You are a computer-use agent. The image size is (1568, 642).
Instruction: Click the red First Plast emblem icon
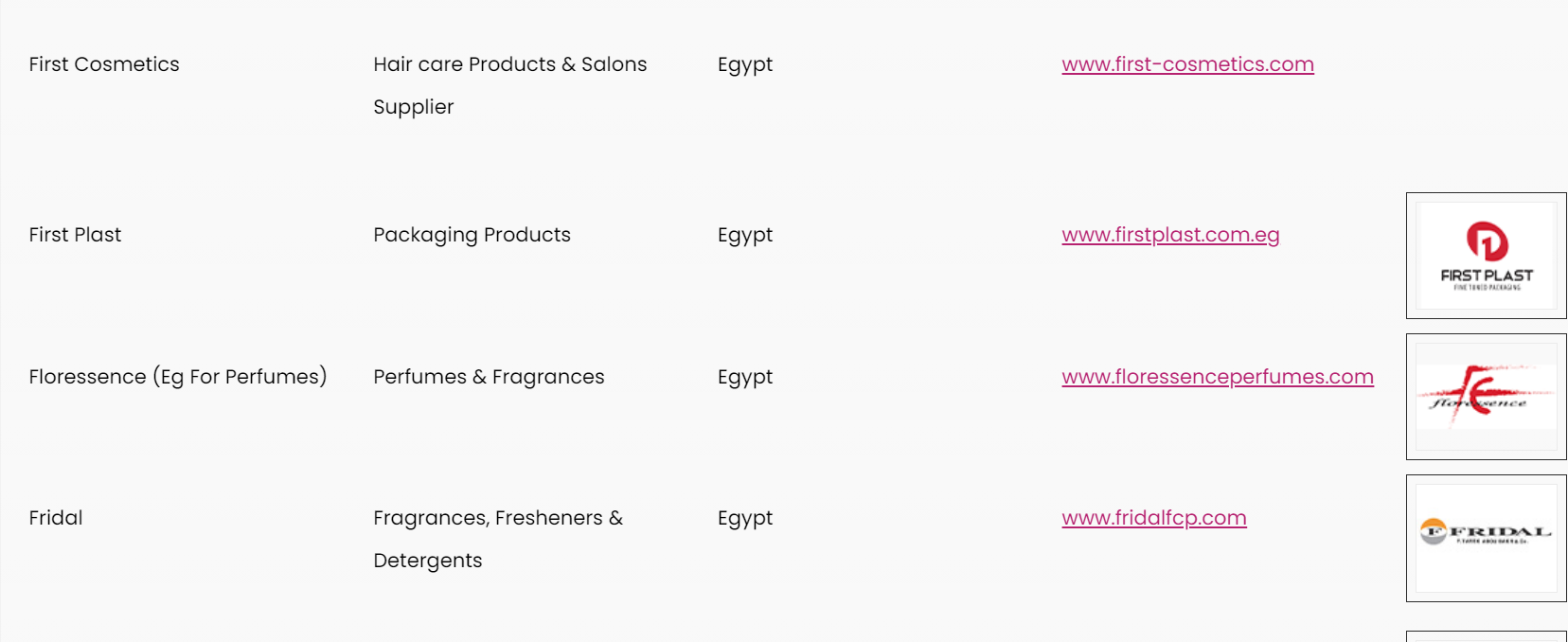pos(1487,241)
